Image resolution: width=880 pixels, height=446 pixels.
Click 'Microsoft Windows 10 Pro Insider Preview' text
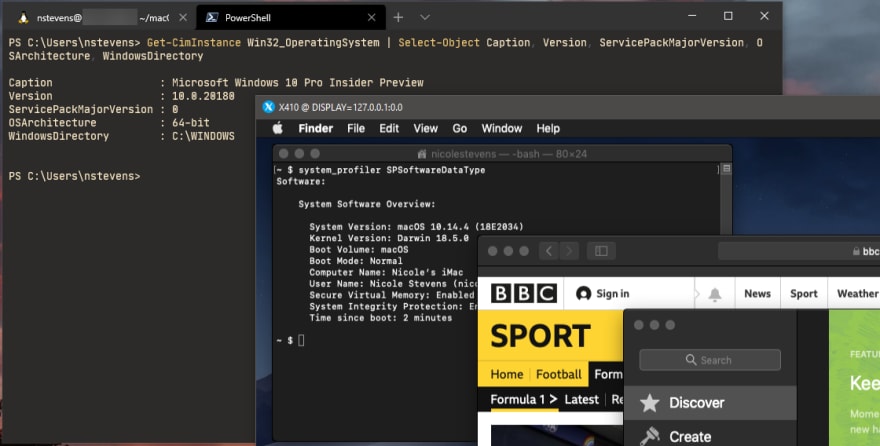297,82
